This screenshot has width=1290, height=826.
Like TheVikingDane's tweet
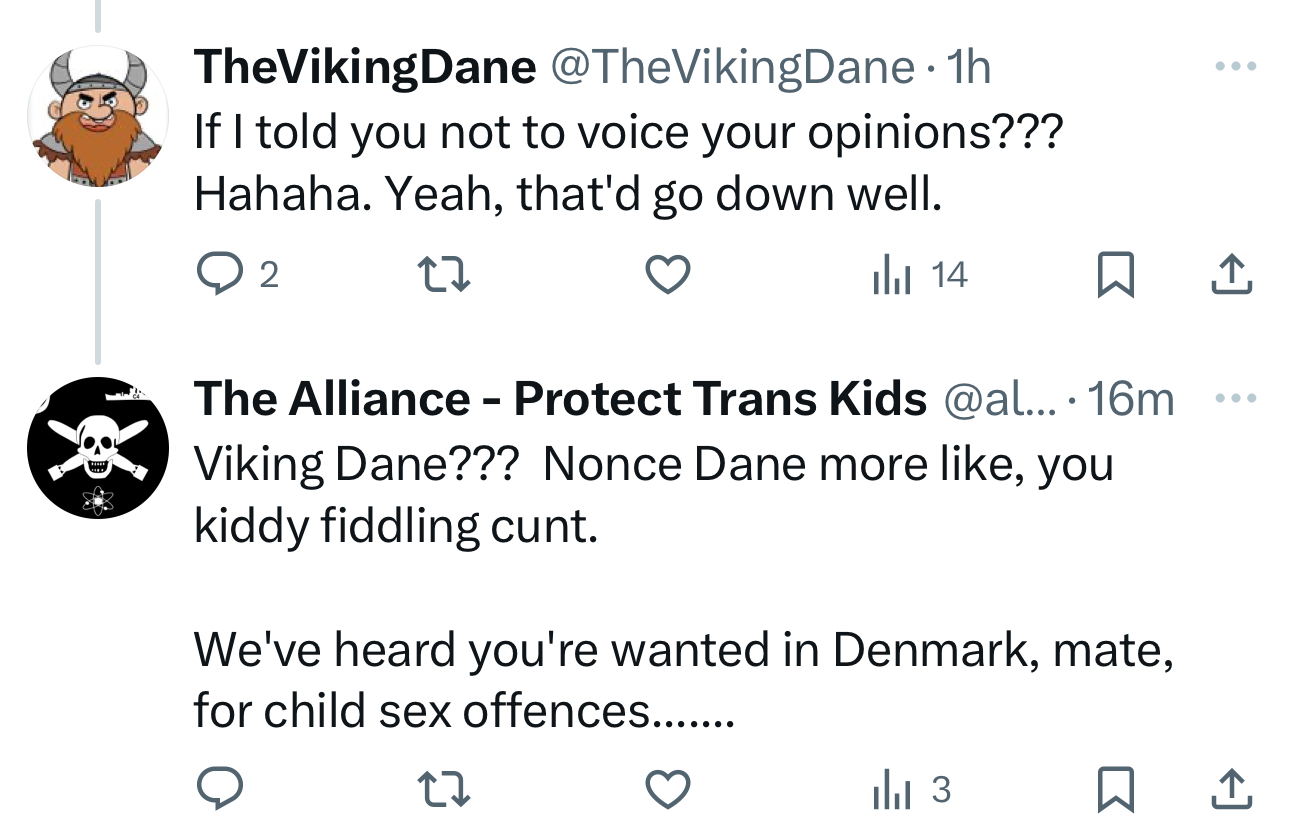667,275
